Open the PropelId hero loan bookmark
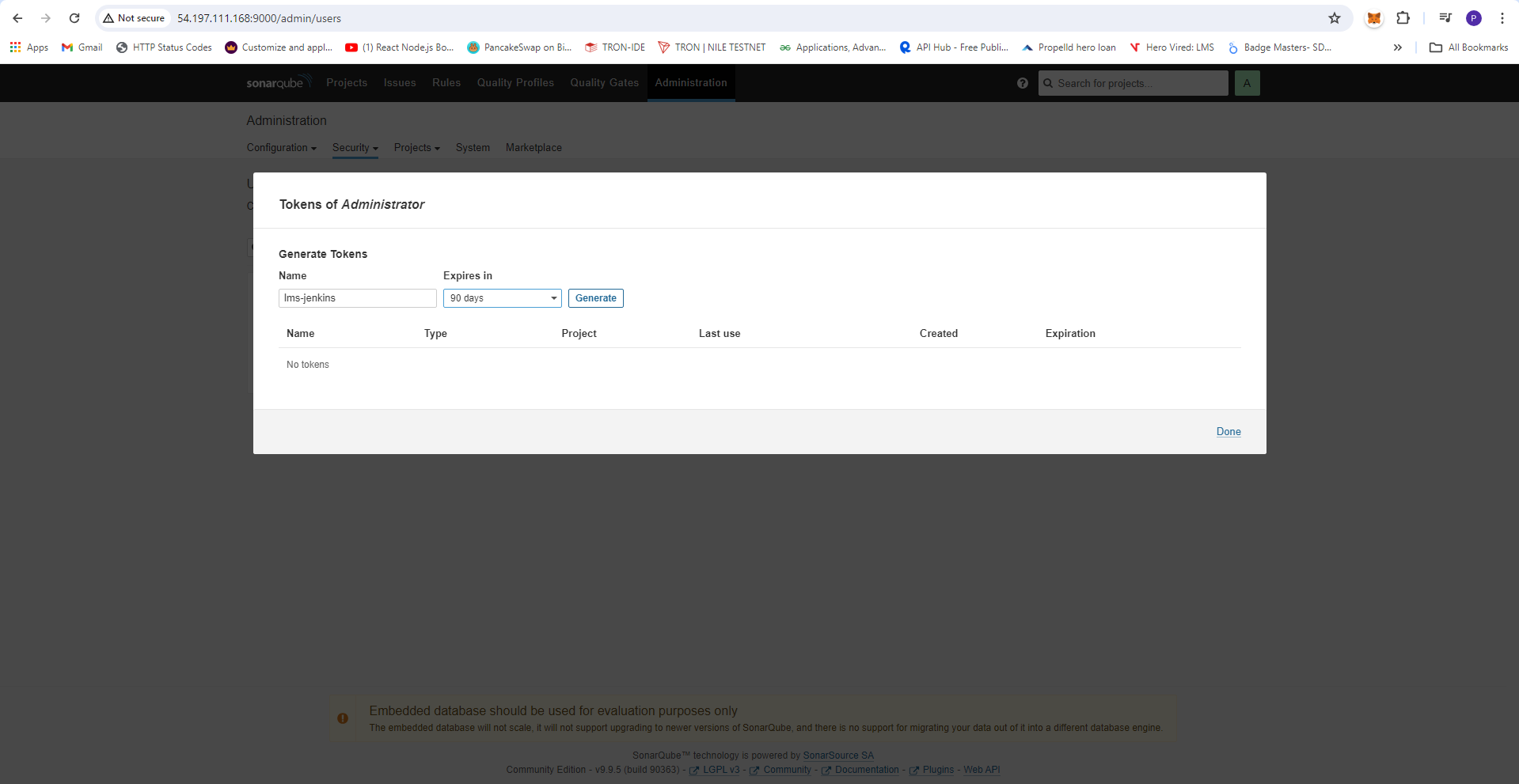Image resolution: width=1519 pixels, height=784 pixels. point(1069,47)
